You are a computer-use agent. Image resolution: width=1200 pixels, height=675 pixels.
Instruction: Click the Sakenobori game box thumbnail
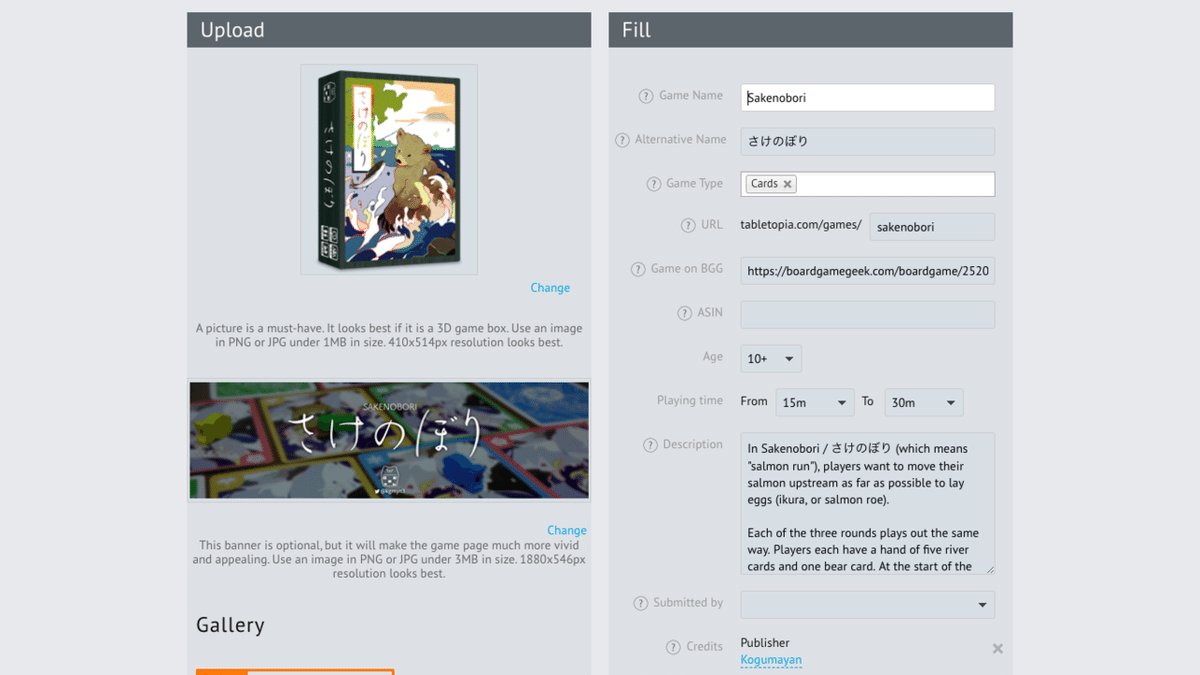(389, 170)
